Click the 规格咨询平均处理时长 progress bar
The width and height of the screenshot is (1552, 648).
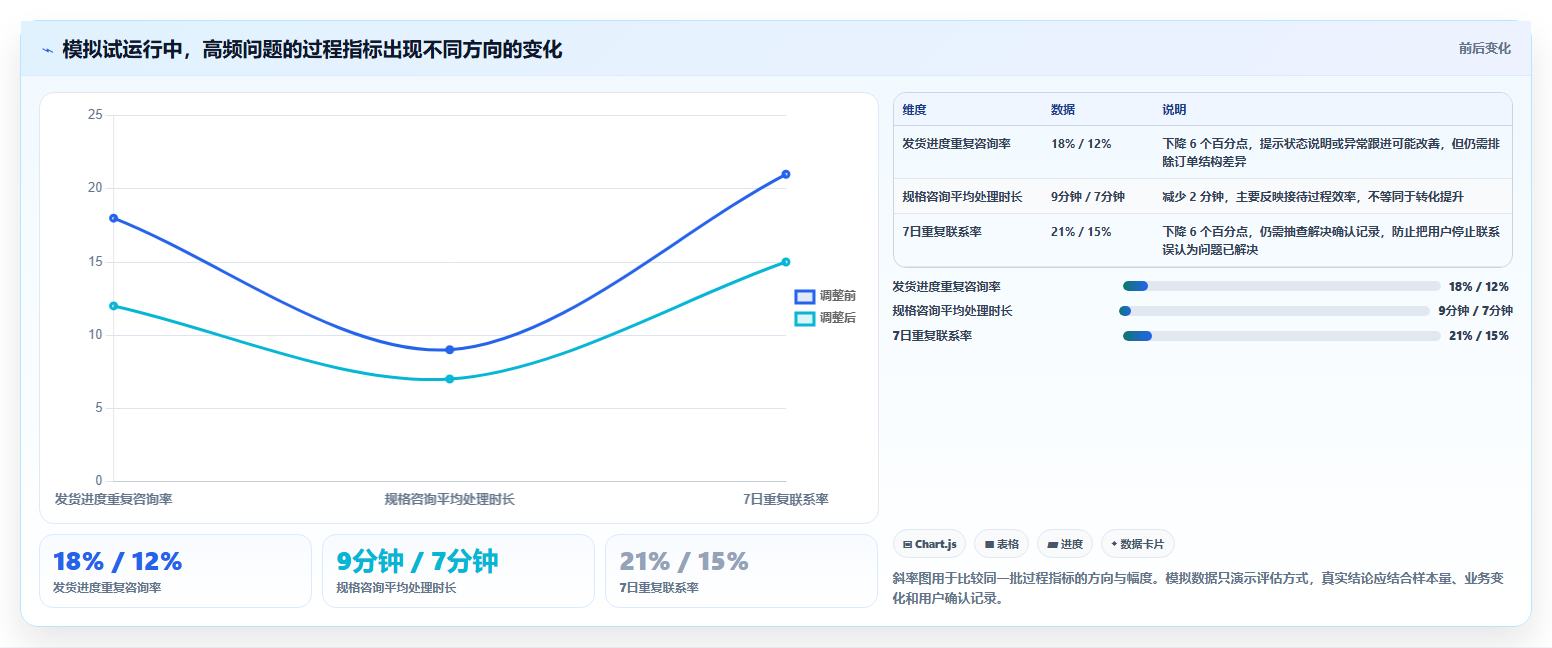(x=1275, y=311)
